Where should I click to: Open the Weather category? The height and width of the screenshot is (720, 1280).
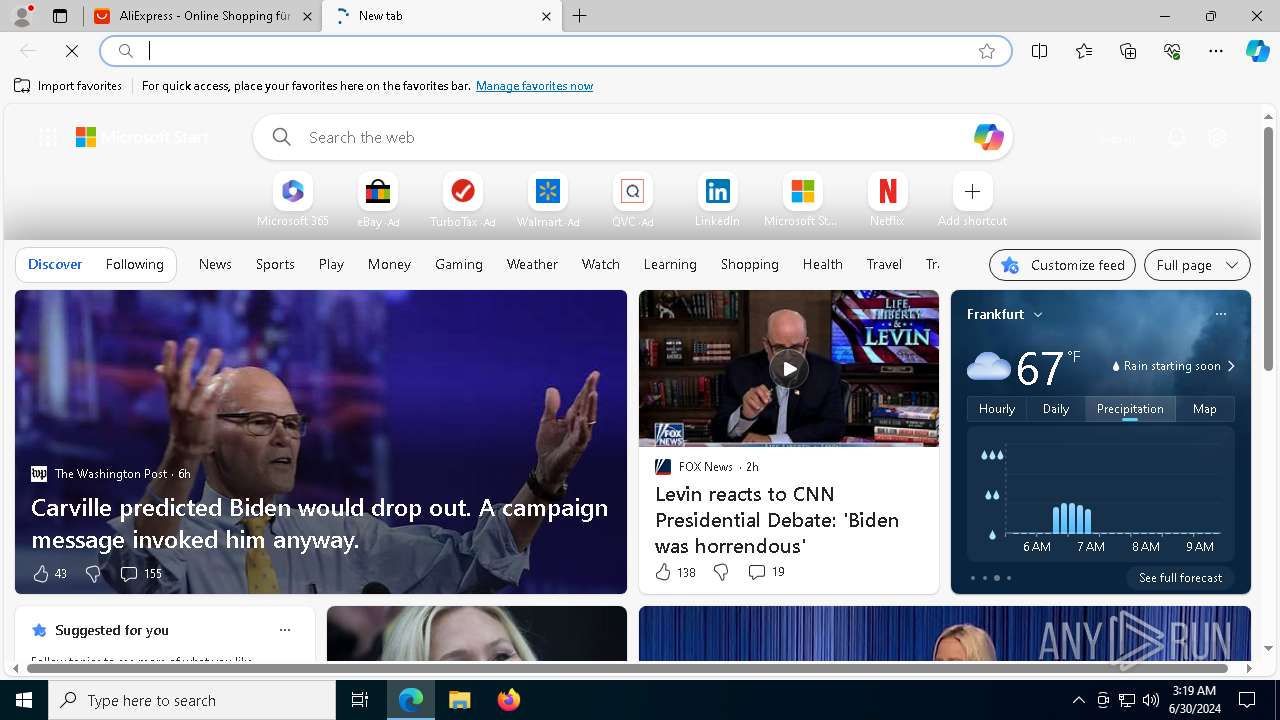[532, 264]
